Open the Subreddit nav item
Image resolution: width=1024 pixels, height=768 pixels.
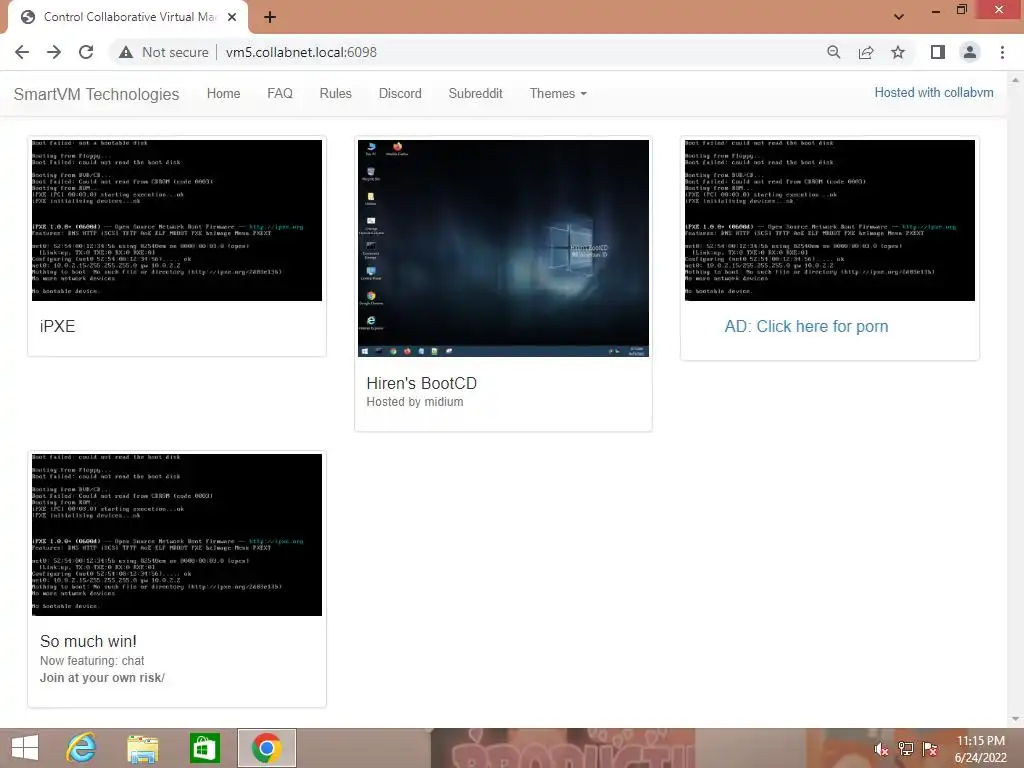tap(475, 93)
